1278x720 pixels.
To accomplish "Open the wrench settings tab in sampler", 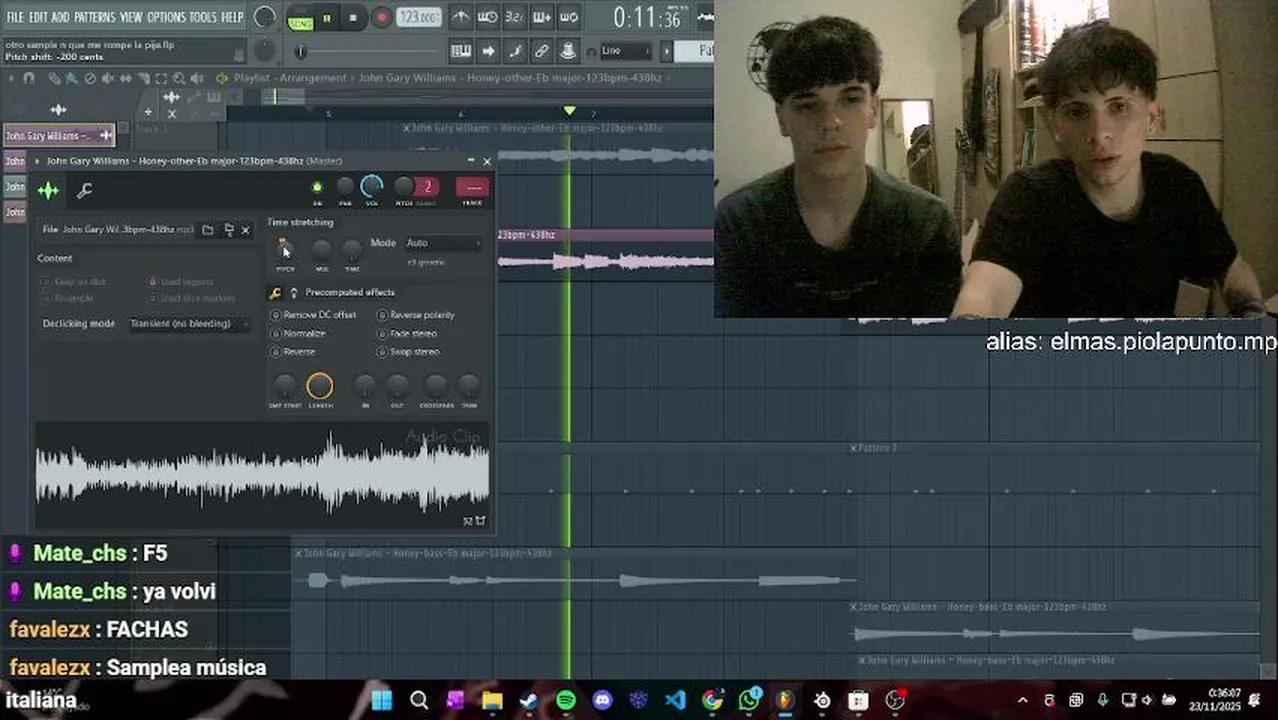I will 85,190.
